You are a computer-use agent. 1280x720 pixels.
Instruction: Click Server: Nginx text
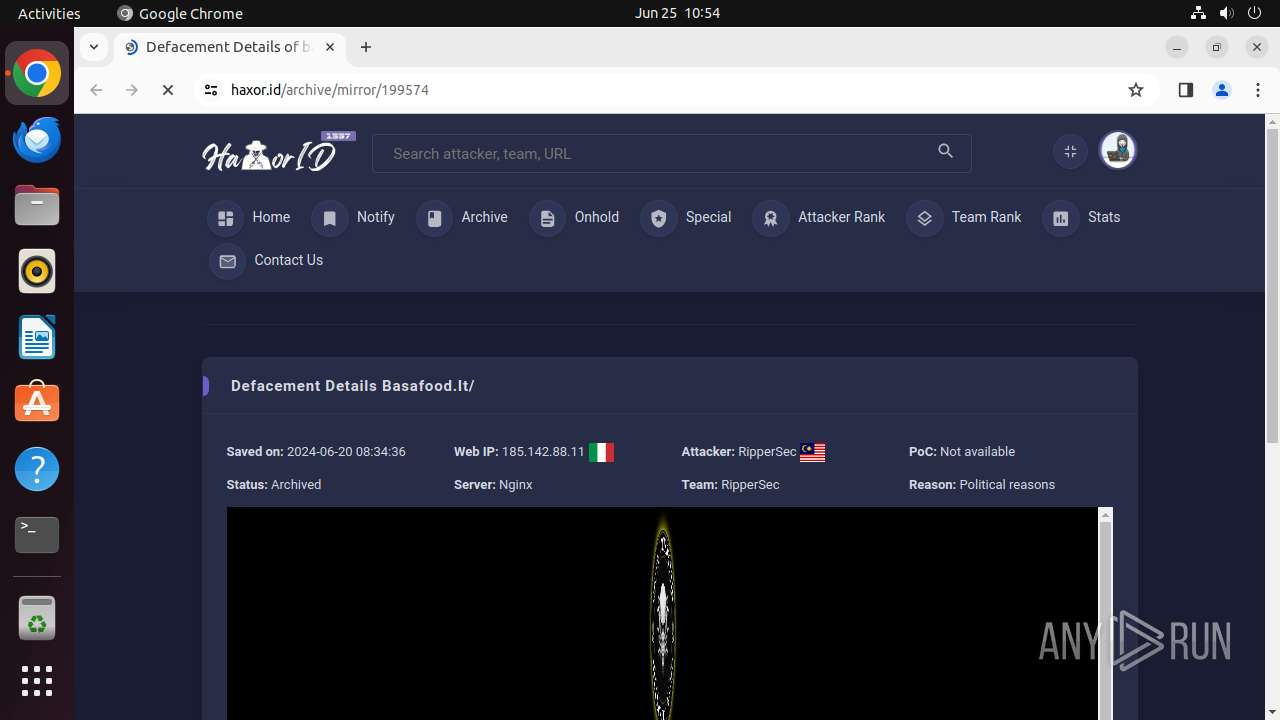pyautogui.click(x=493, y=485)
